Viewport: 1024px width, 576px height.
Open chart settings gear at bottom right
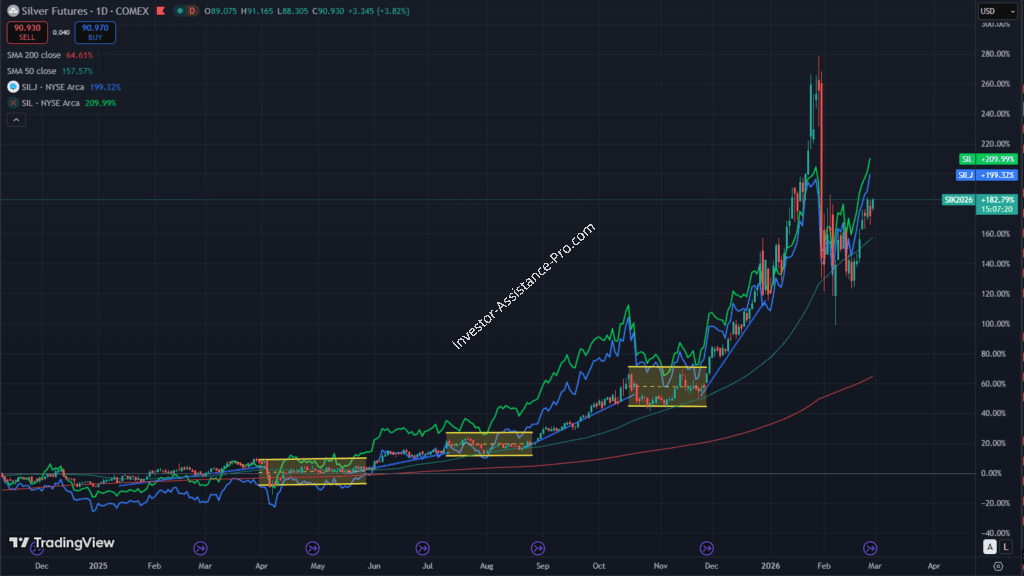point(997,566)
